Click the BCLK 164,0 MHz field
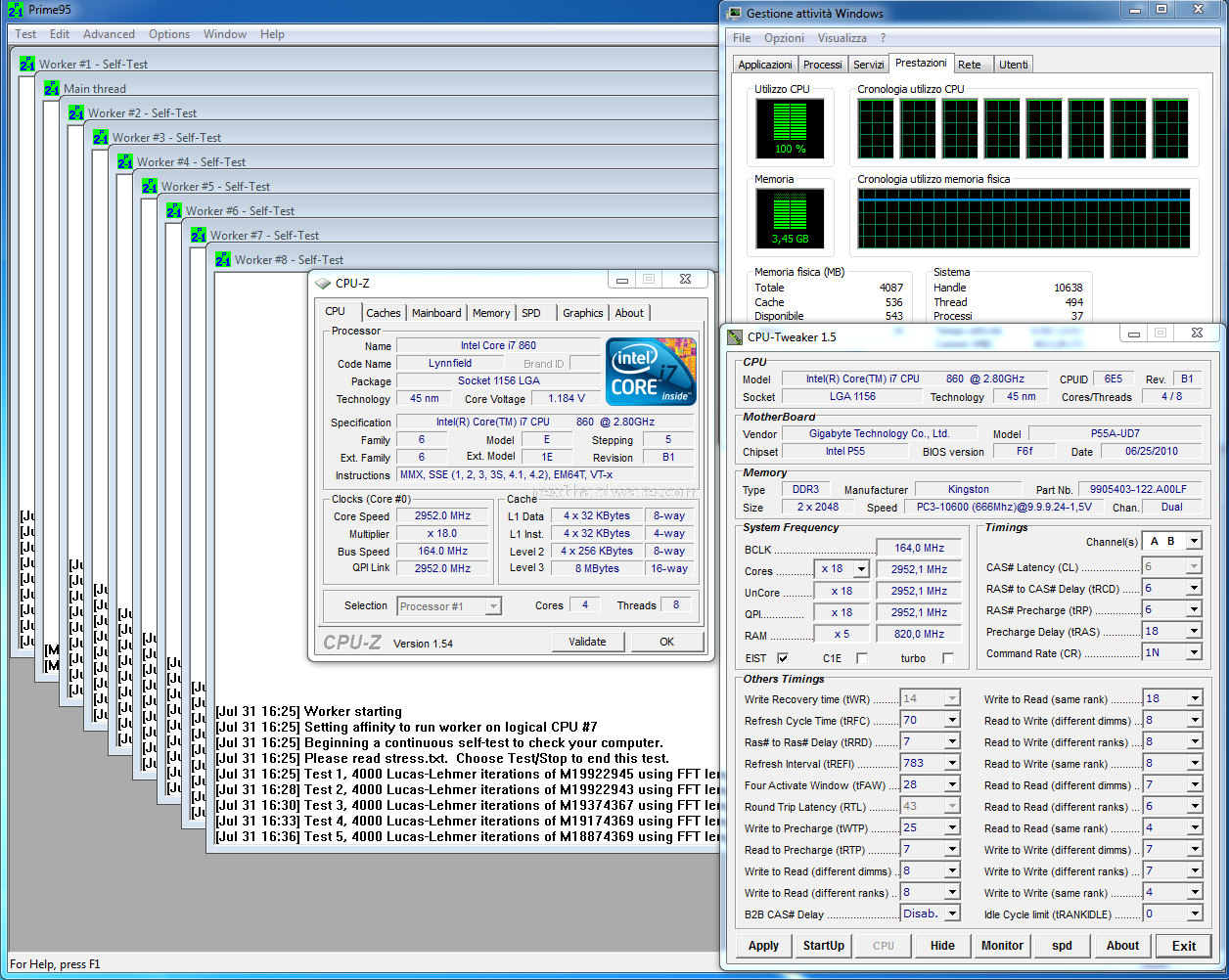1229x980 pixels. [x=920, y=548]
